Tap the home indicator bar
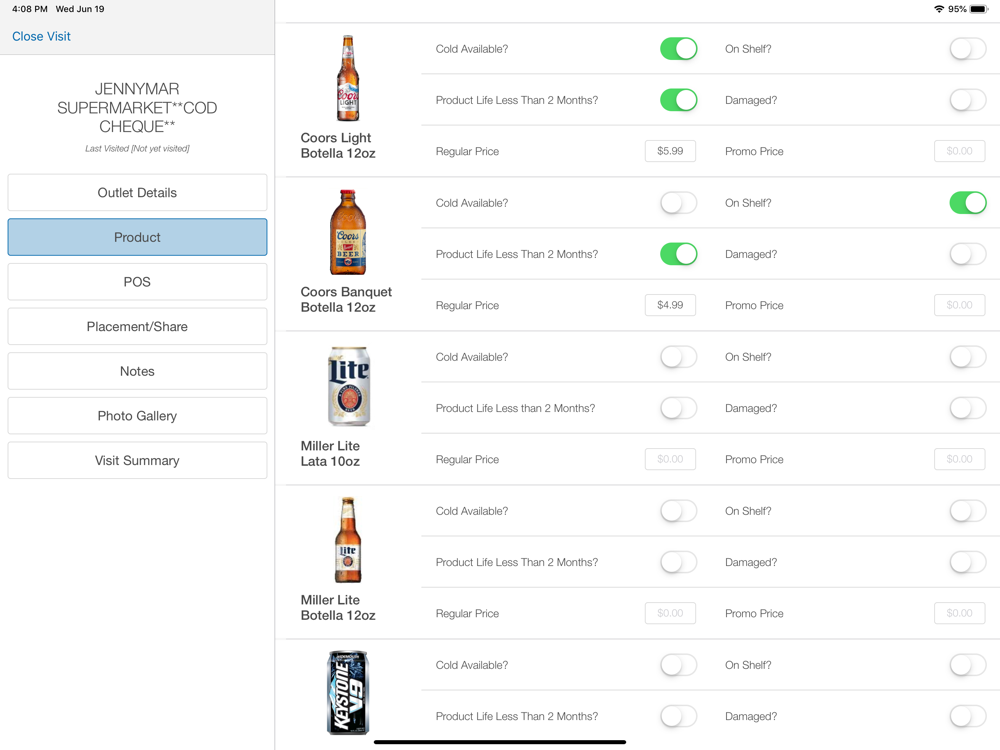 tap(500, 742)
